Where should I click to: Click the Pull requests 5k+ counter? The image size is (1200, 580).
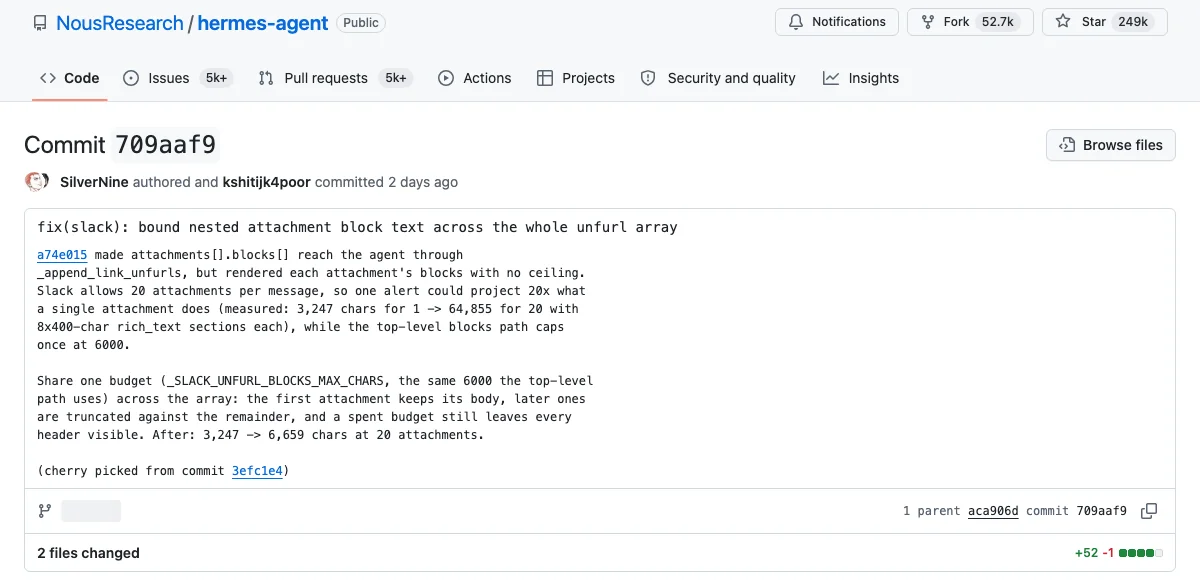[394, 78]
